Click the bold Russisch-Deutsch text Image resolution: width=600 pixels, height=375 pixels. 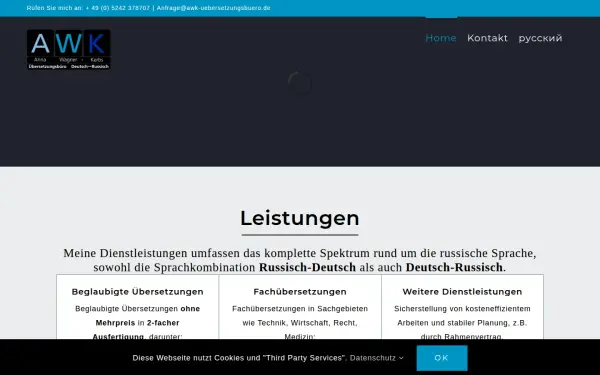click(307, 267)
